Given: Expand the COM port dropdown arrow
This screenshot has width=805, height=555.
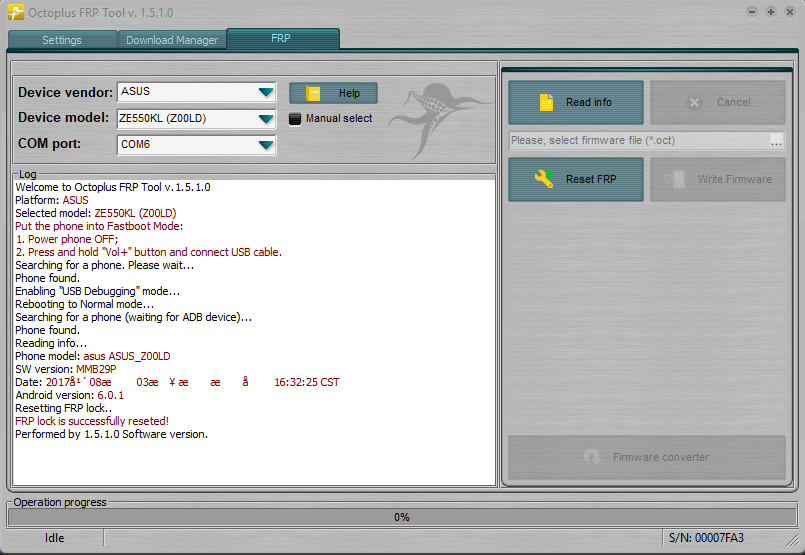Looking at the screenshot, I should click(266, 145).
